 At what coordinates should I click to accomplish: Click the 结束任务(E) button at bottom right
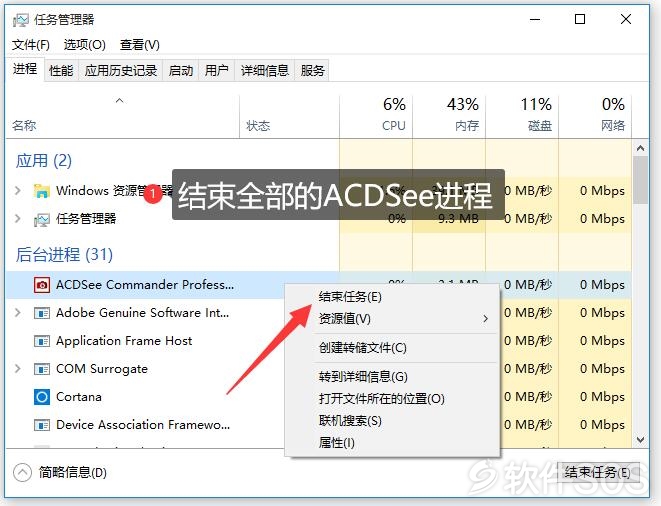[x=598, y=473]
